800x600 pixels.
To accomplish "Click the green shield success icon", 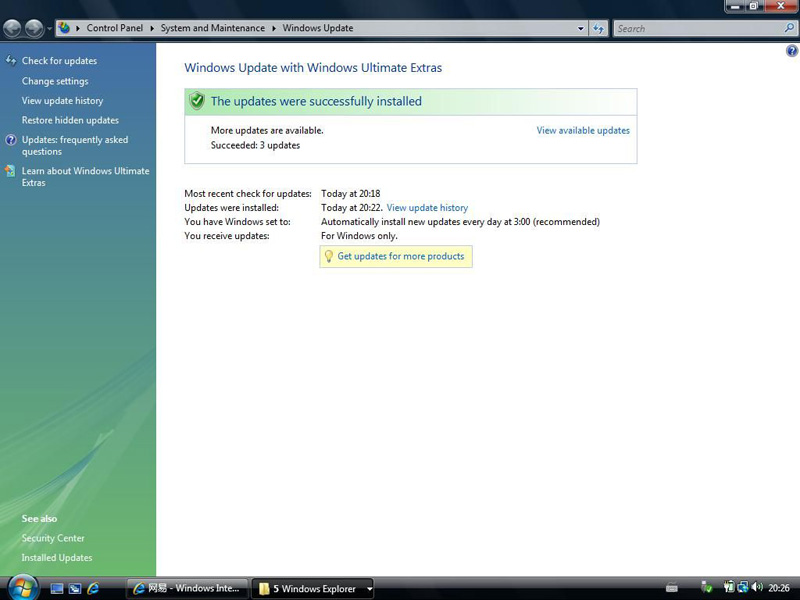I will point(196,101).
